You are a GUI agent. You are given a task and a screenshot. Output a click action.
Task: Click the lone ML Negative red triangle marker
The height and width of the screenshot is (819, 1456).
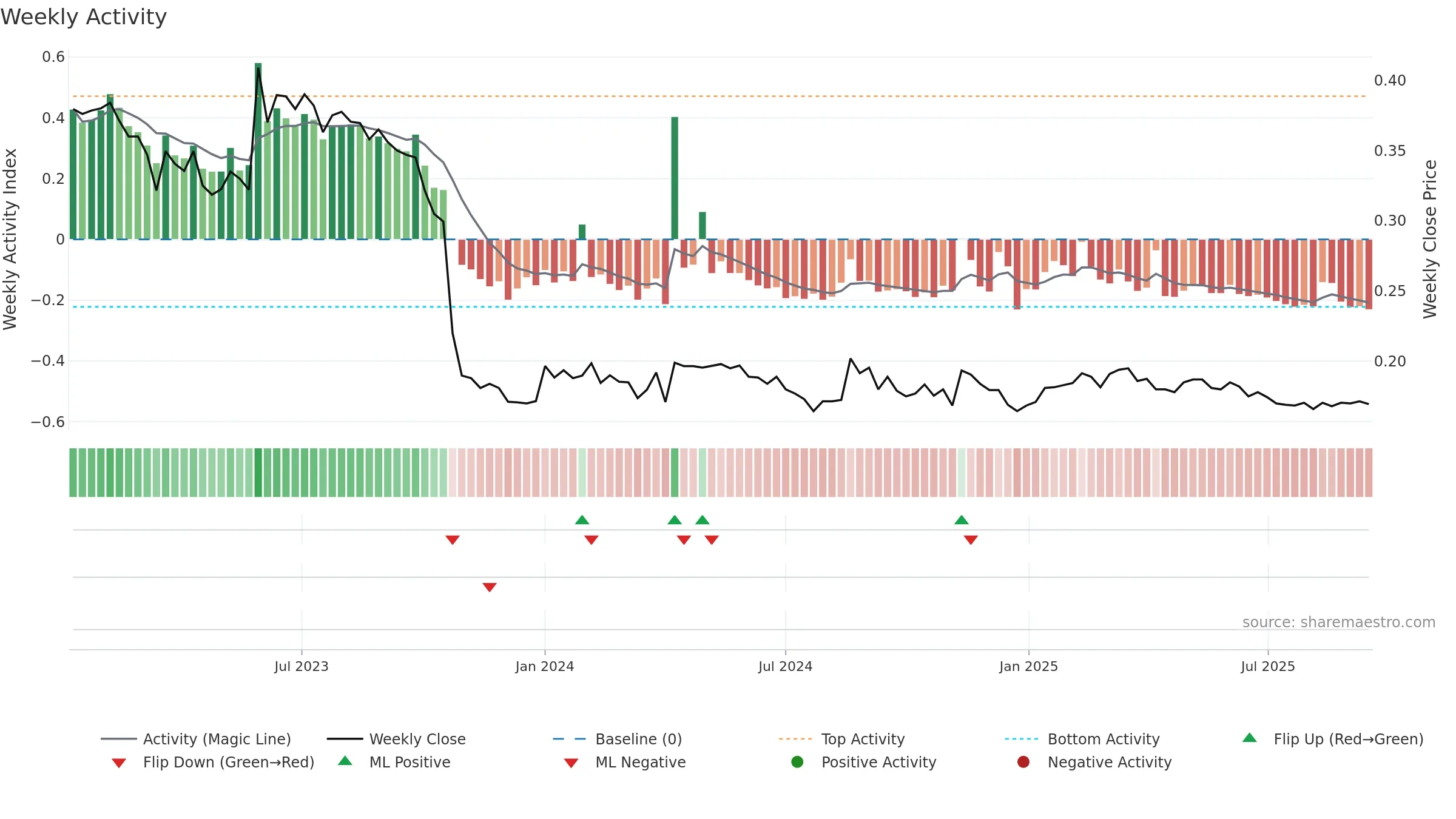tap(490, 587)
